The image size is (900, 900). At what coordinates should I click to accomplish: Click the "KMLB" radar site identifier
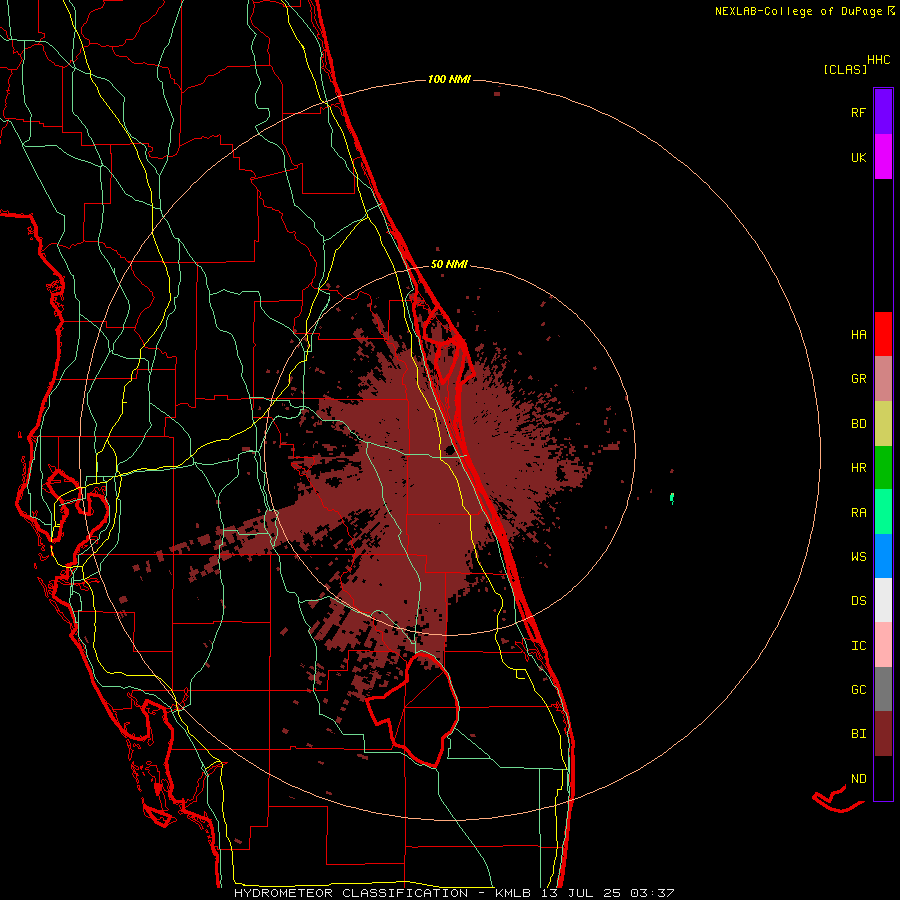tap(511, 893)
